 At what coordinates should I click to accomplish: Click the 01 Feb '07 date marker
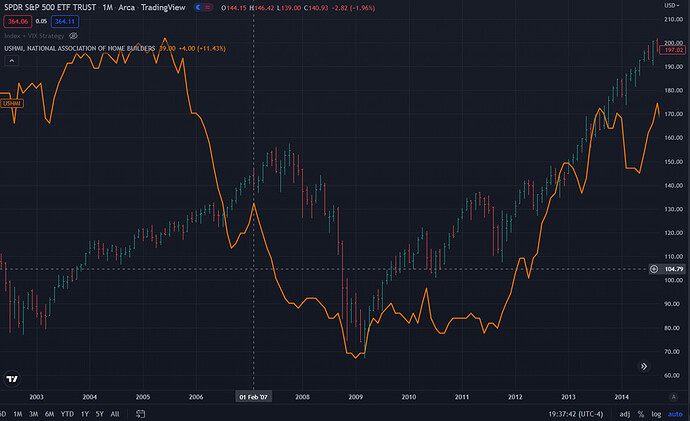click(253, 397)
